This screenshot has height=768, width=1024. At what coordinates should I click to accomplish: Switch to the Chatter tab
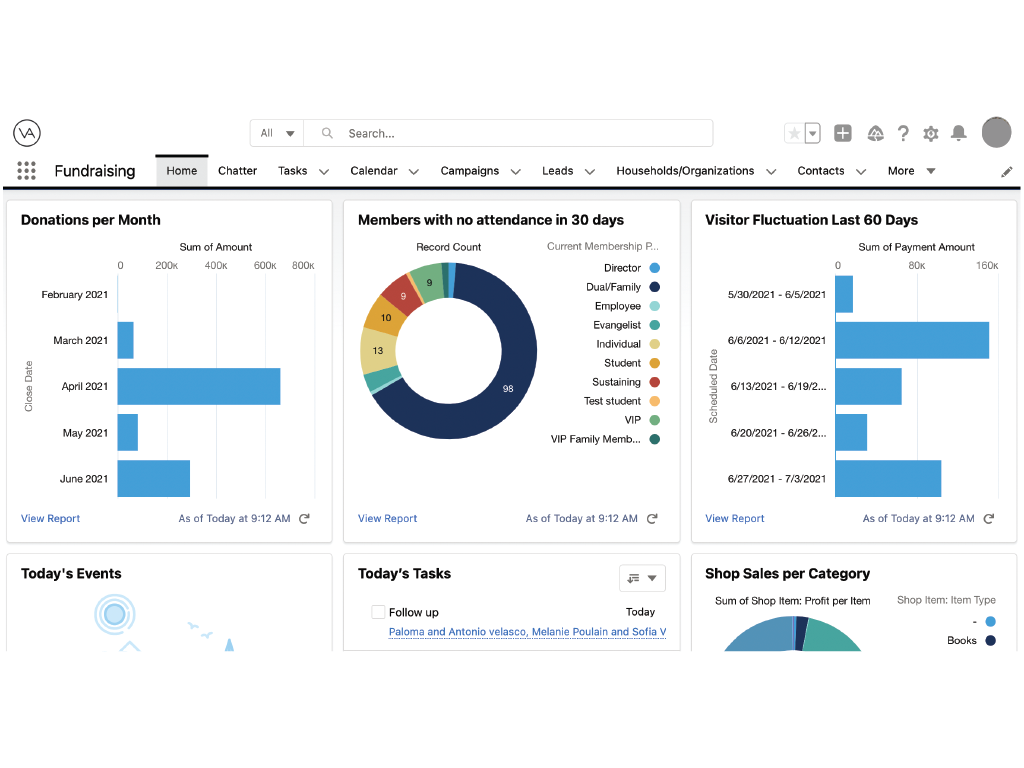[237, 171]
